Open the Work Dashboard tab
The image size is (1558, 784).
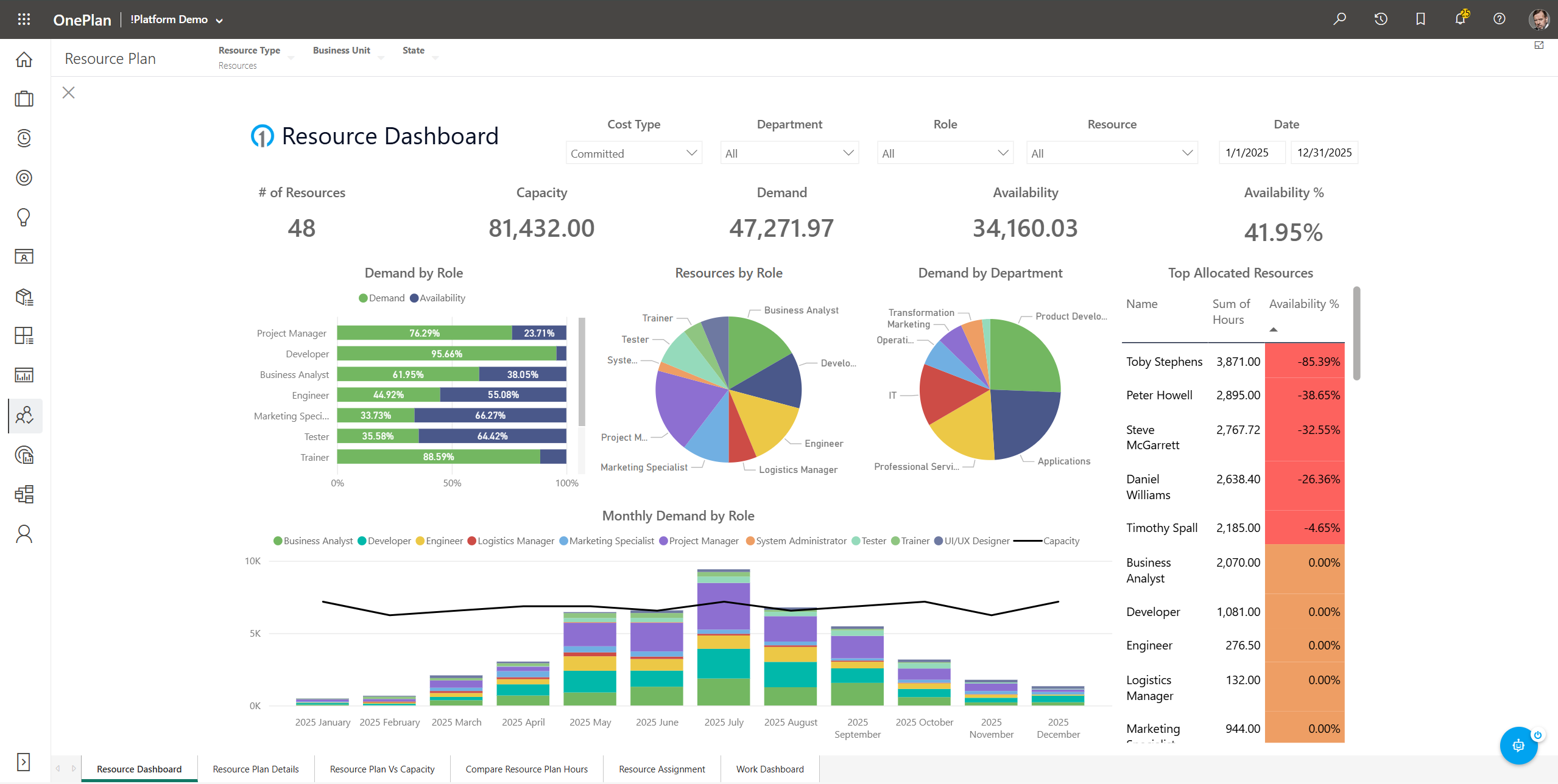pos(770,769)
